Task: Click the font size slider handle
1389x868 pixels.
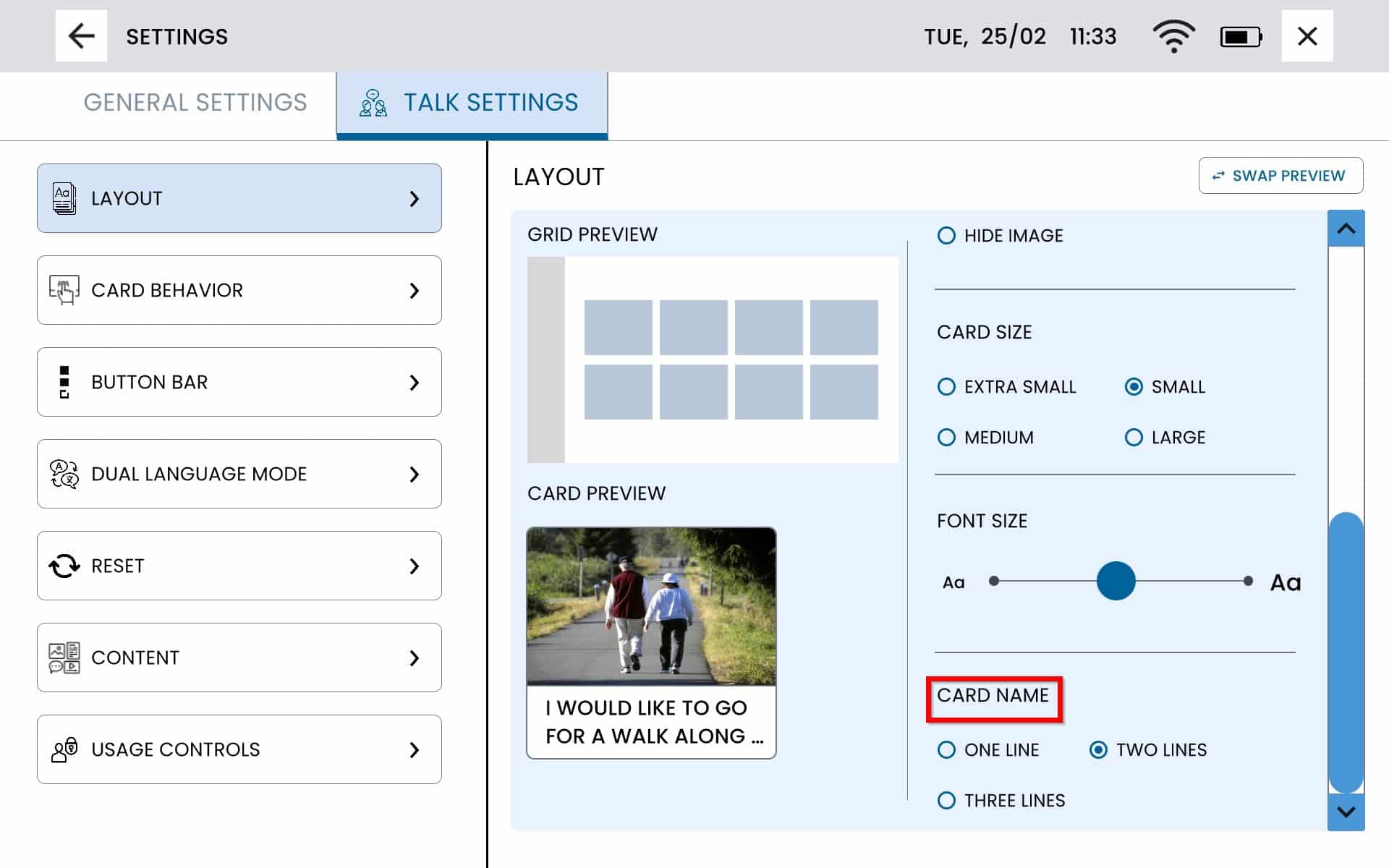Action: click(x=1116, y=581)
